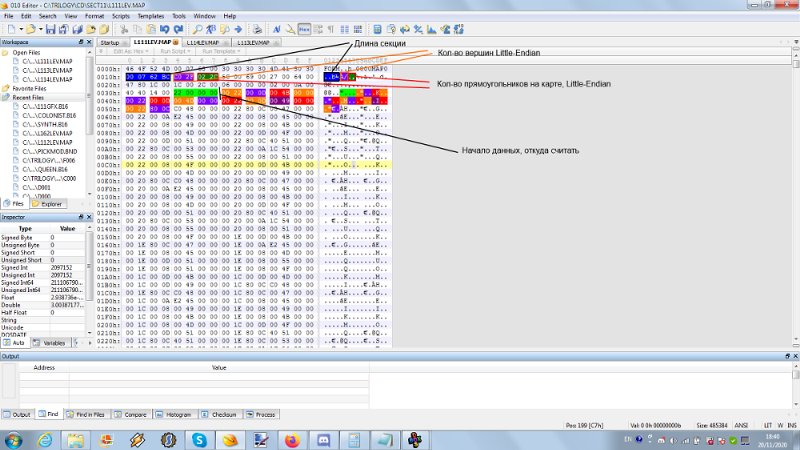Open Find with the magnifying glass toolbar icon

197,29
